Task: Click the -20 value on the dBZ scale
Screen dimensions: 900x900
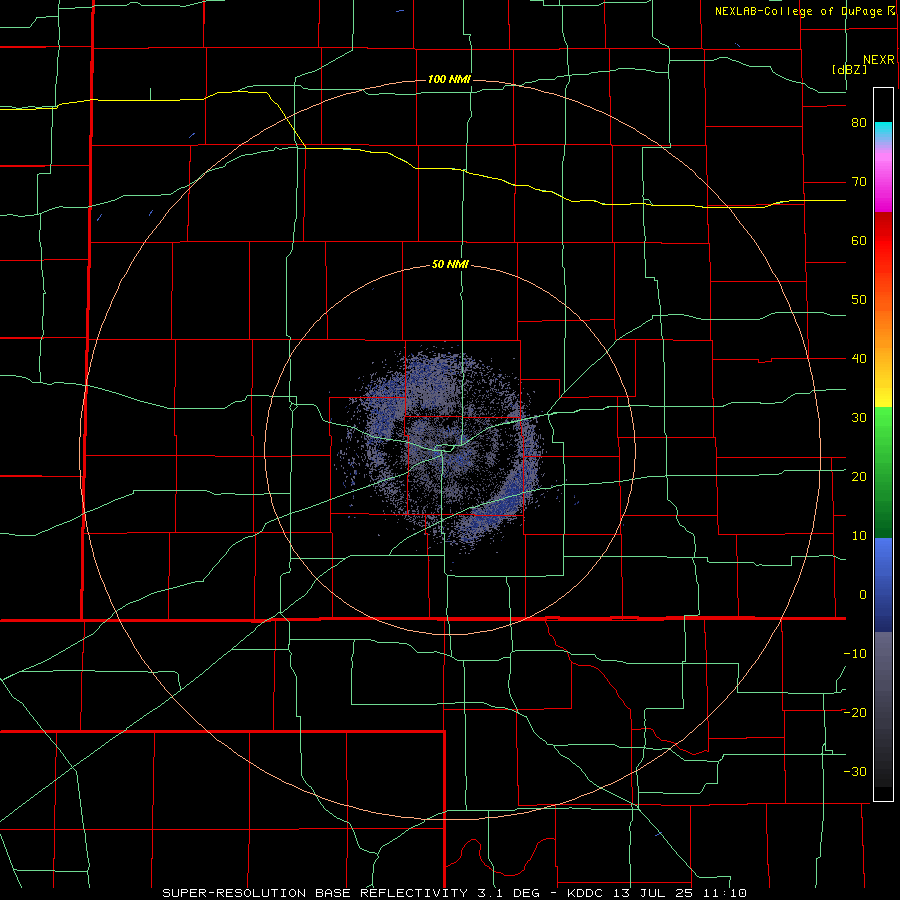Action: tap(855, 713)
